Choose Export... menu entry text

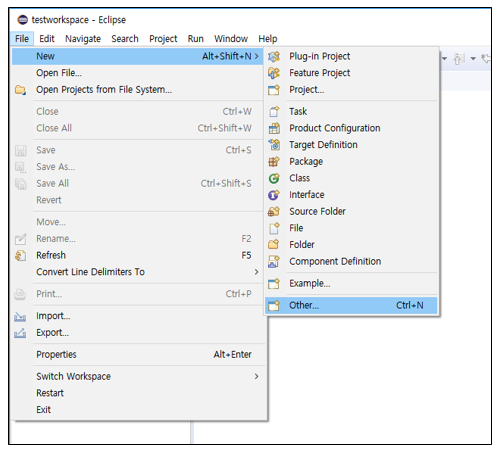53,333
